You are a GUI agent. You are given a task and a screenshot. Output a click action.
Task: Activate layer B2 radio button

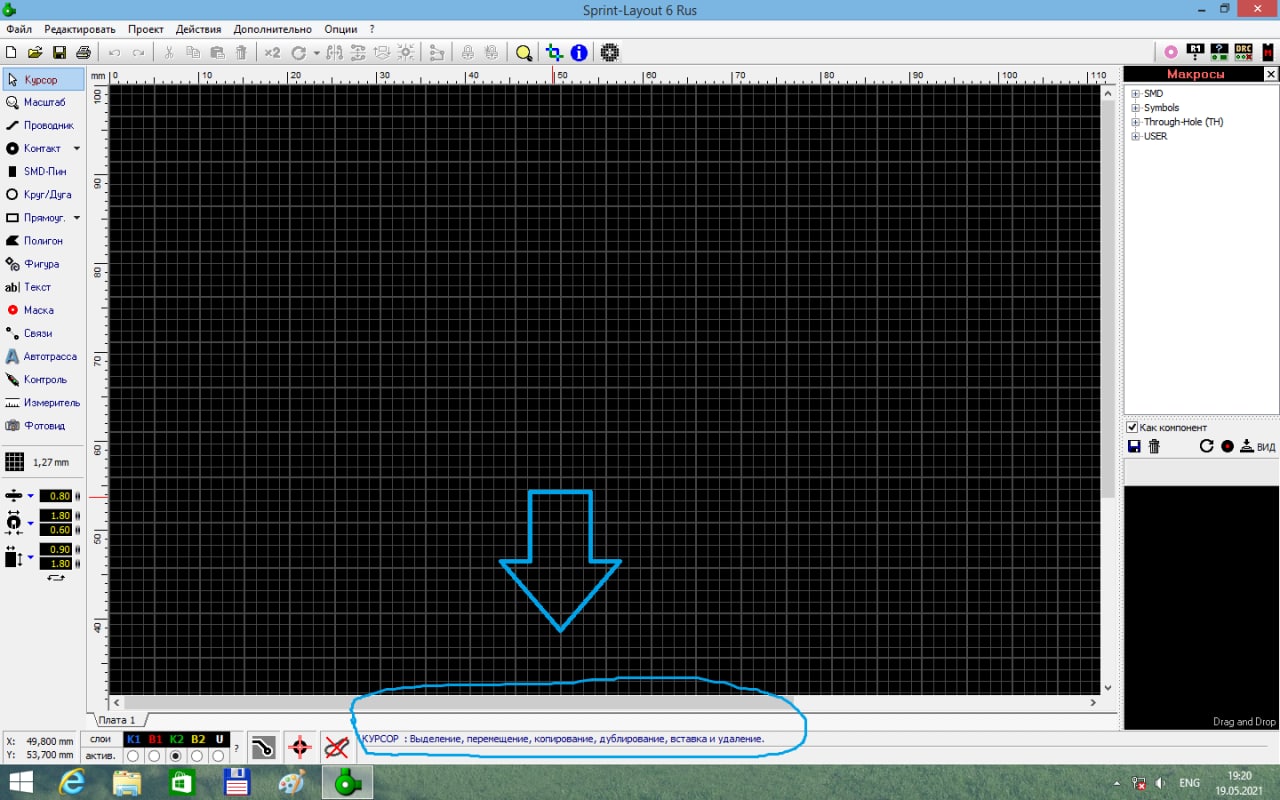pyautogui.click(x=197, y=756)
